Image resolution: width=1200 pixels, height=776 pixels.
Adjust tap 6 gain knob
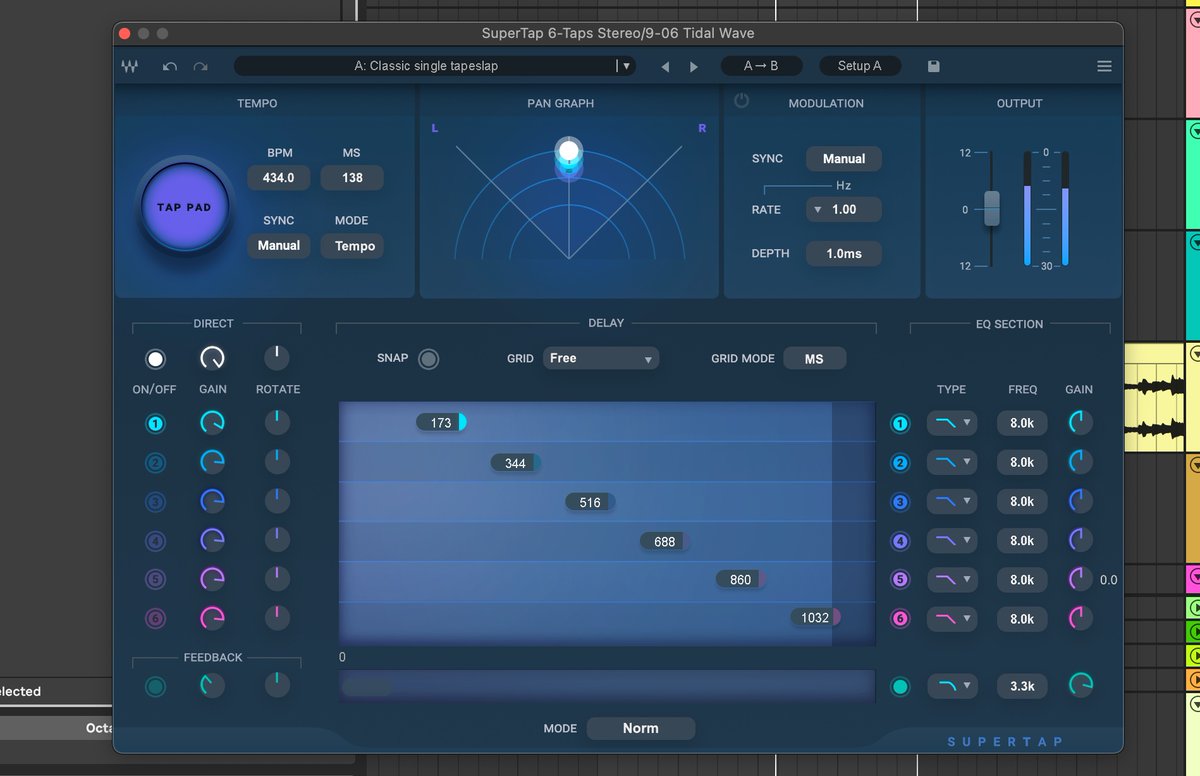pos(213,618)
